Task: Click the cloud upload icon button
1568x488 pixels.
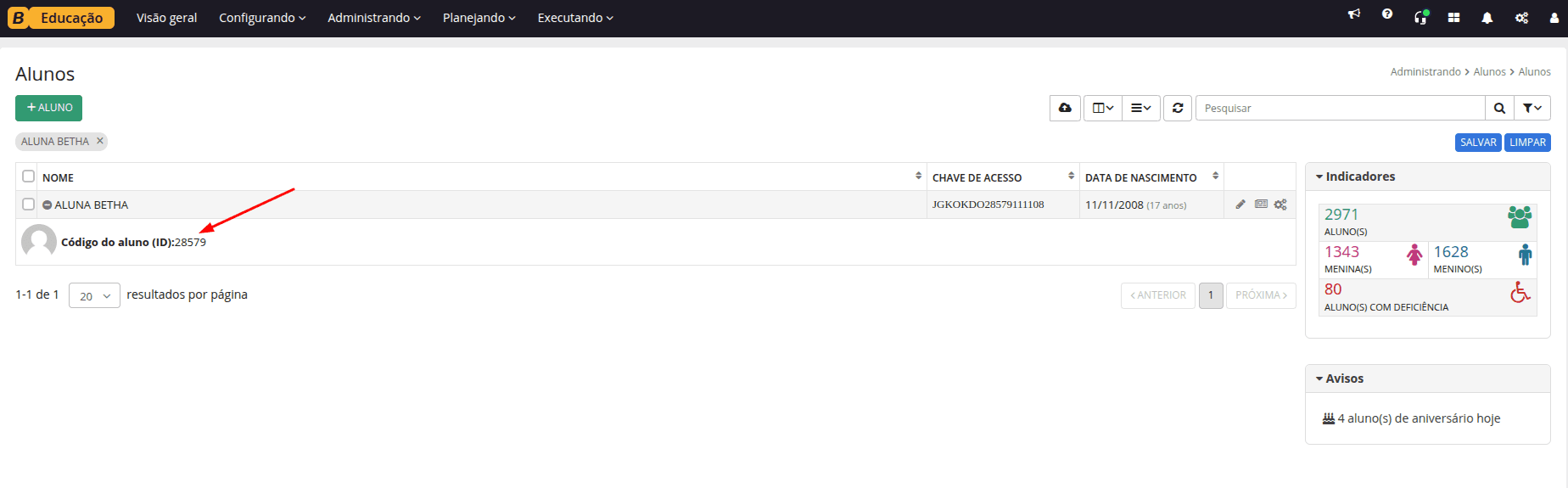Action: coord(1065,108)
